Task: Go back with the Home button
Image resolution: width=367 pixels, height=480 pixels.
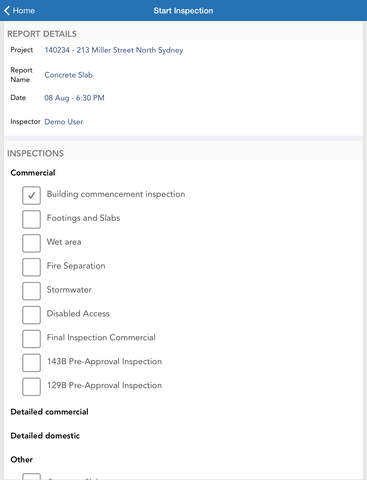Action: 19,11
